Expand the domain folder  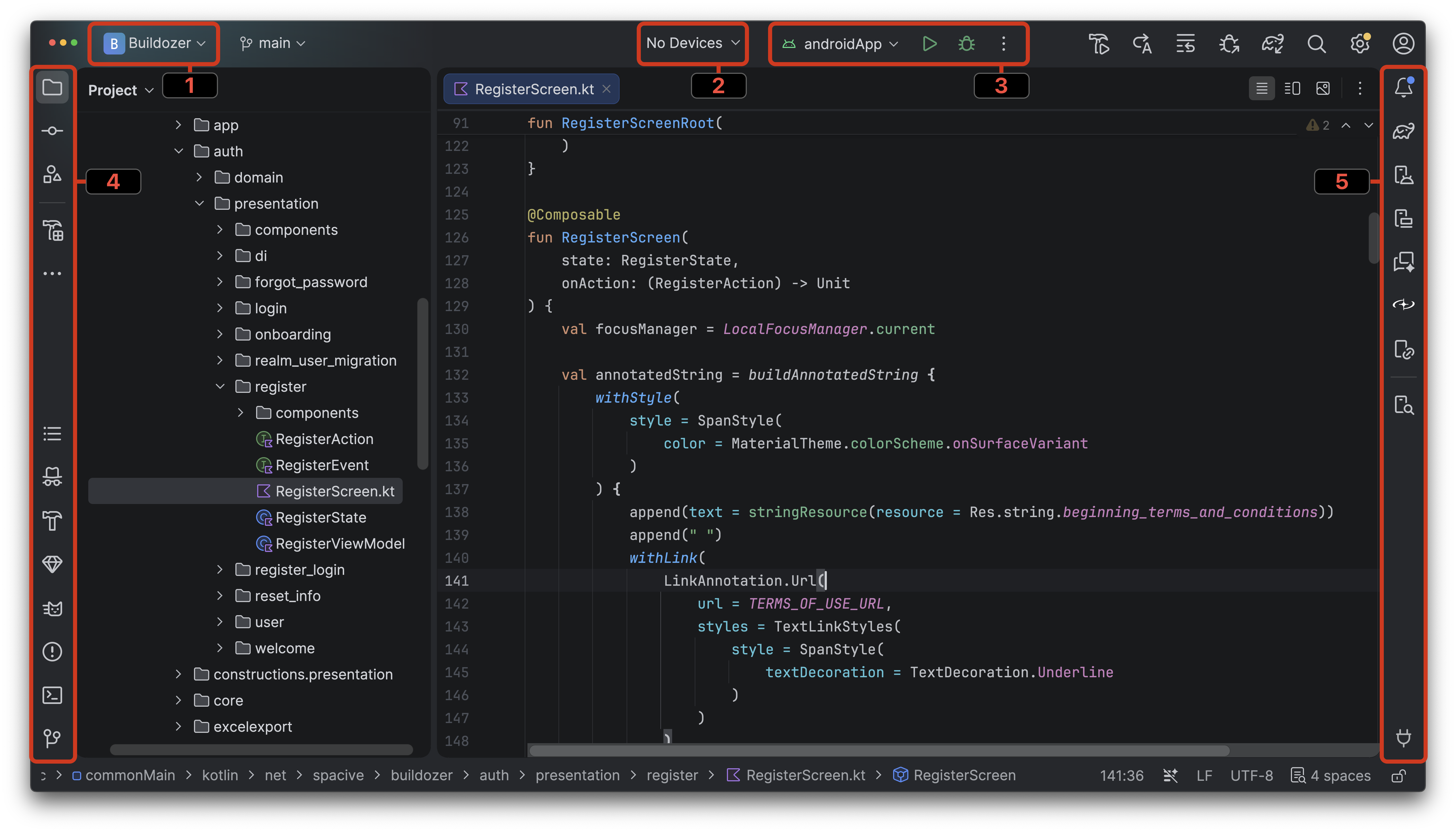[x=199, y=178]
